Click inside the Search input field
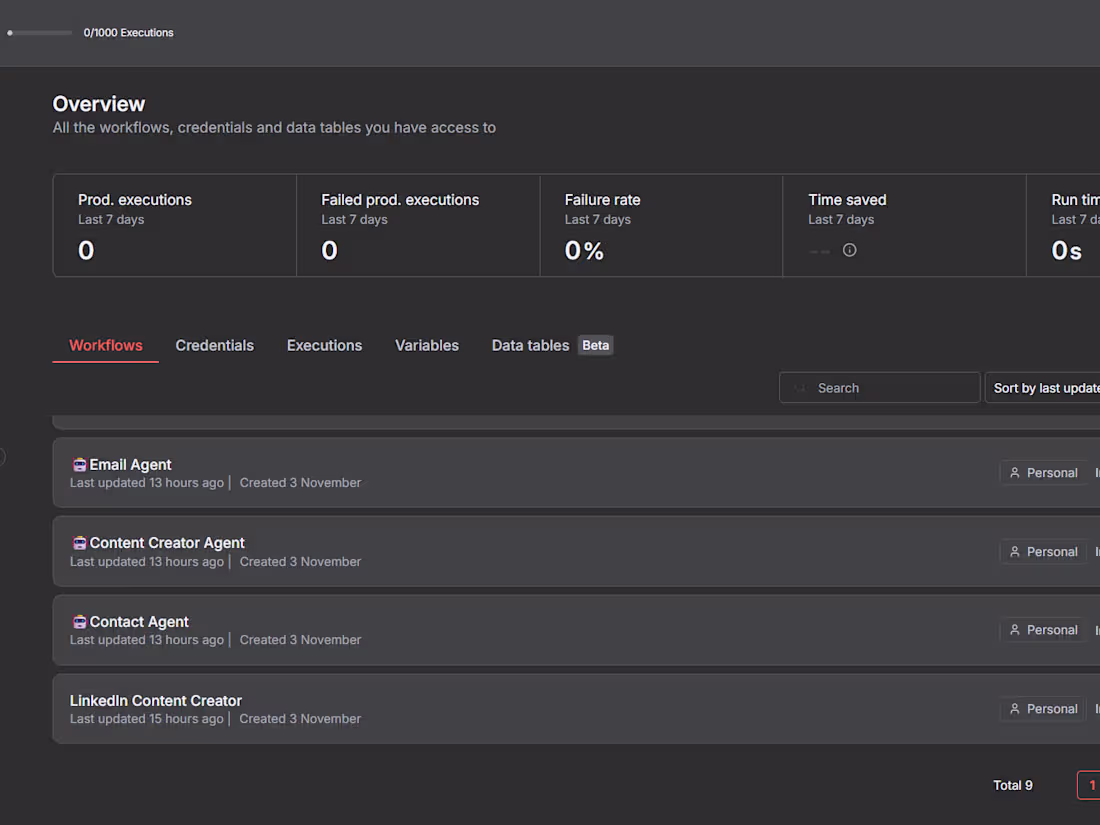 click(880, 387)
